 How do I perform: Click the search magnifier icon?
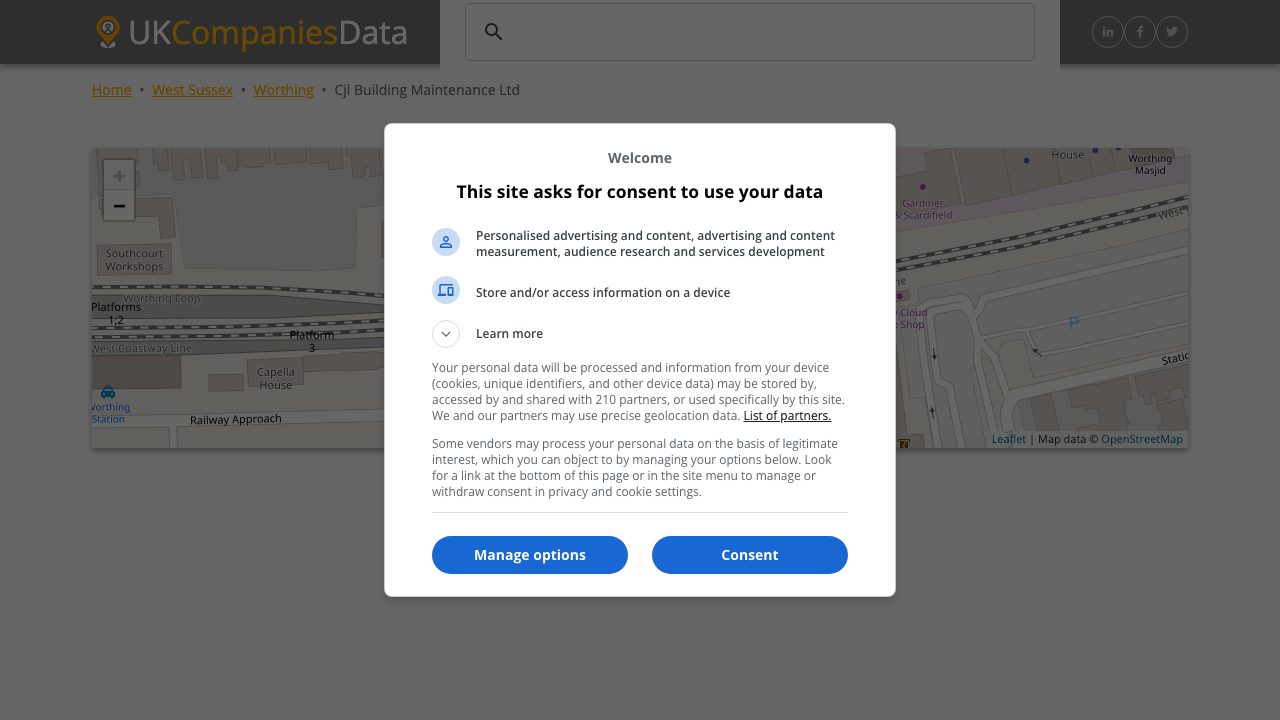click(x=493, y=32)
